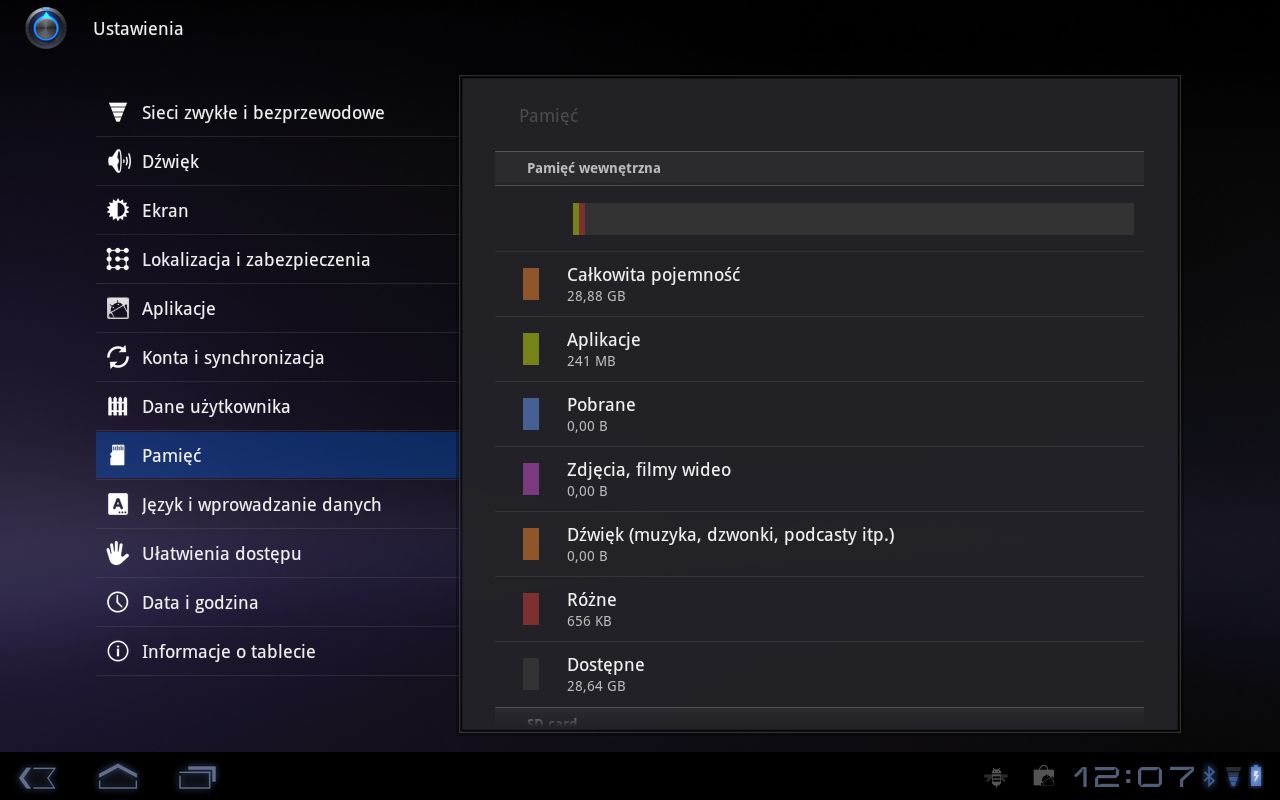Open the Pobrane storage entry
Screen dimensions: 1280x800
[819, 414]
